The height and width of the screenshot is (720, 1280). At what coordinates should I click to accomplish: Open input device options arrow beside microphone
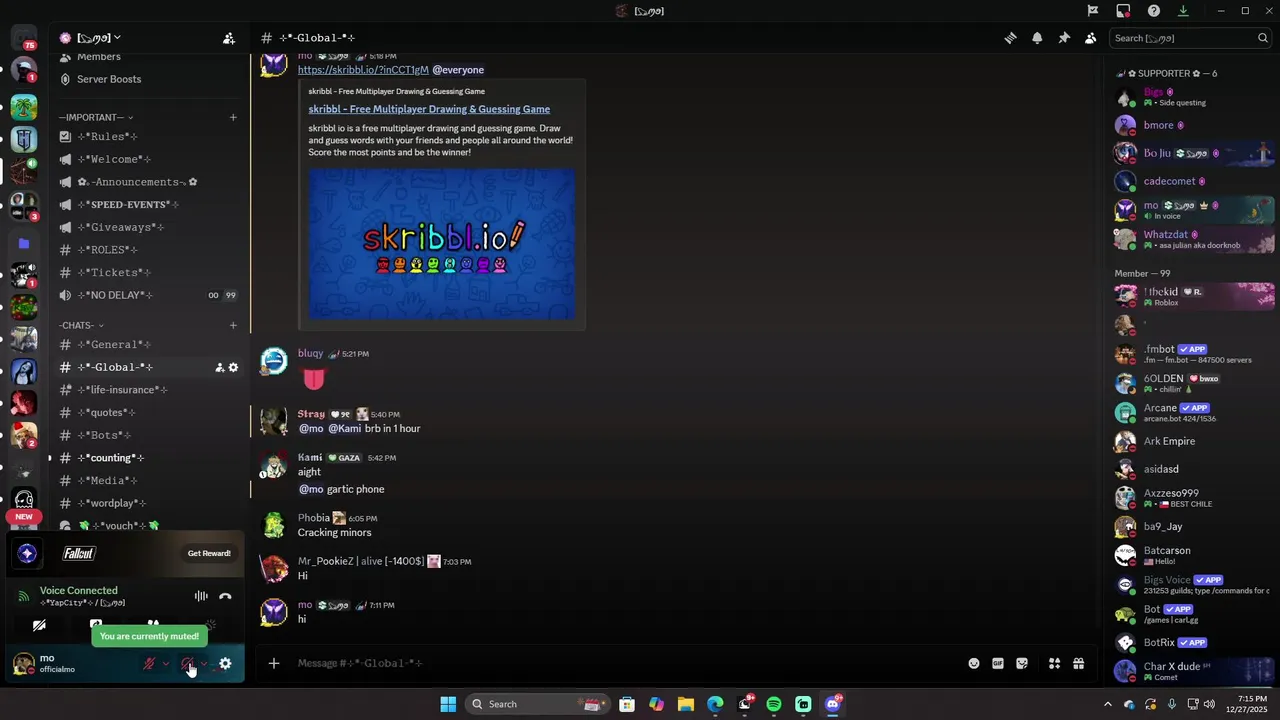tap(165, 663)
